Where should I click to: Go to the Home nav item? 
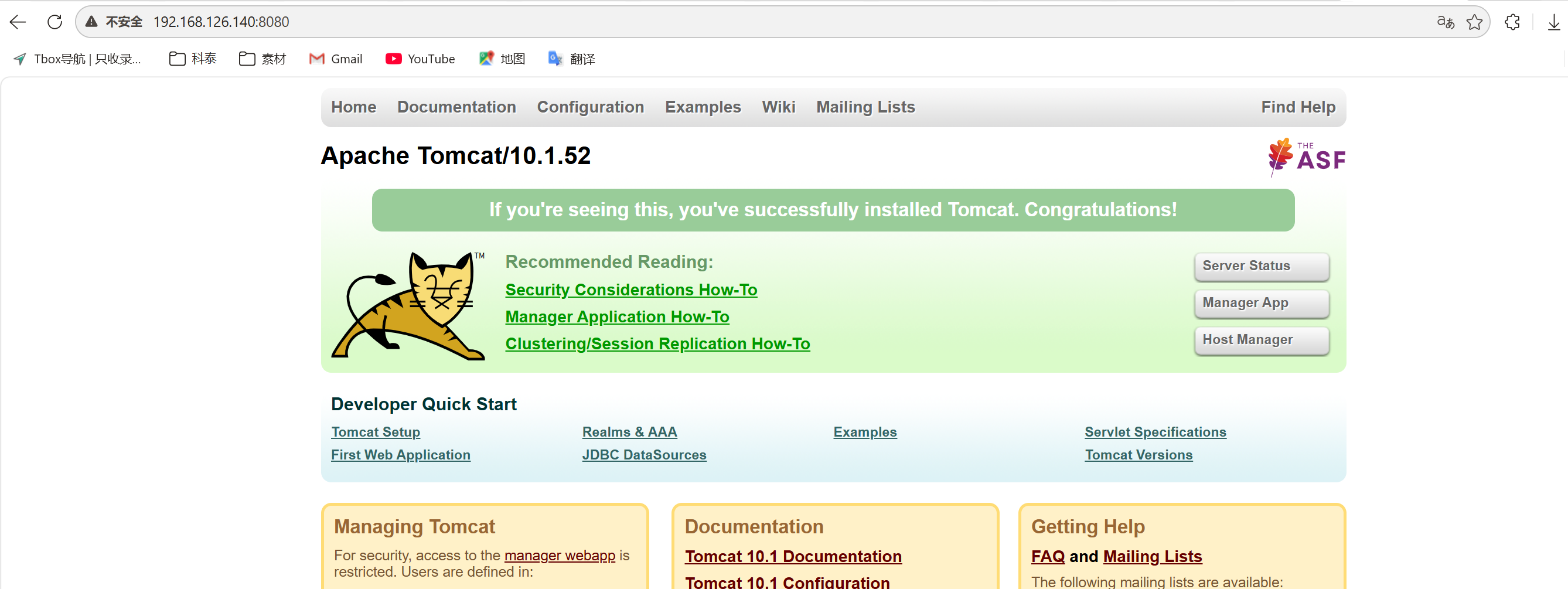[x=354, y=107]
